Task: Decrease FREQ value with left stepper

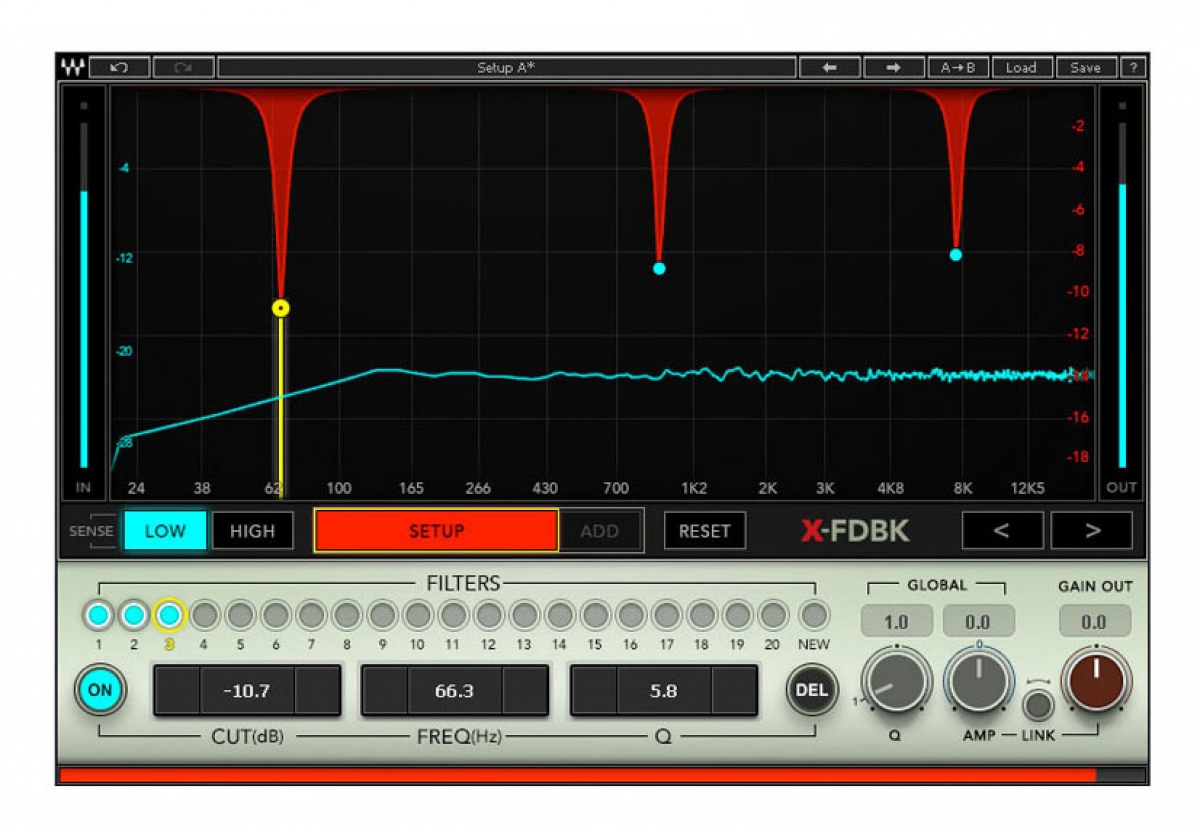Action: (x=385, y=690)
